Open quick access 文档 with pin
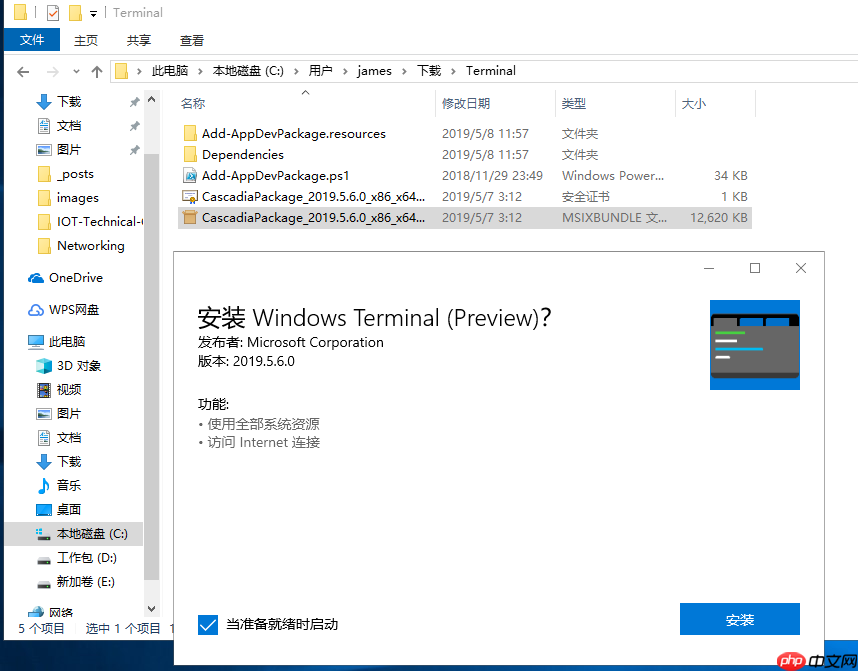Viewport: 858px width, 671px height. (69, 126)
